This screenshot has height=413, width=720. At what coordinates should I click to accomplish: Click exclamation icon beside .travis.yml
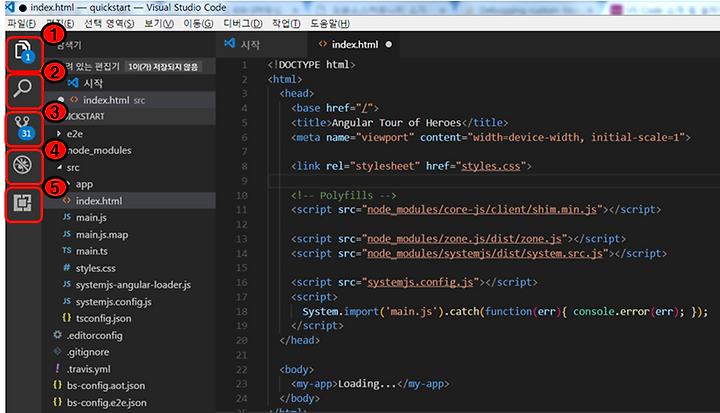[57, 368]
